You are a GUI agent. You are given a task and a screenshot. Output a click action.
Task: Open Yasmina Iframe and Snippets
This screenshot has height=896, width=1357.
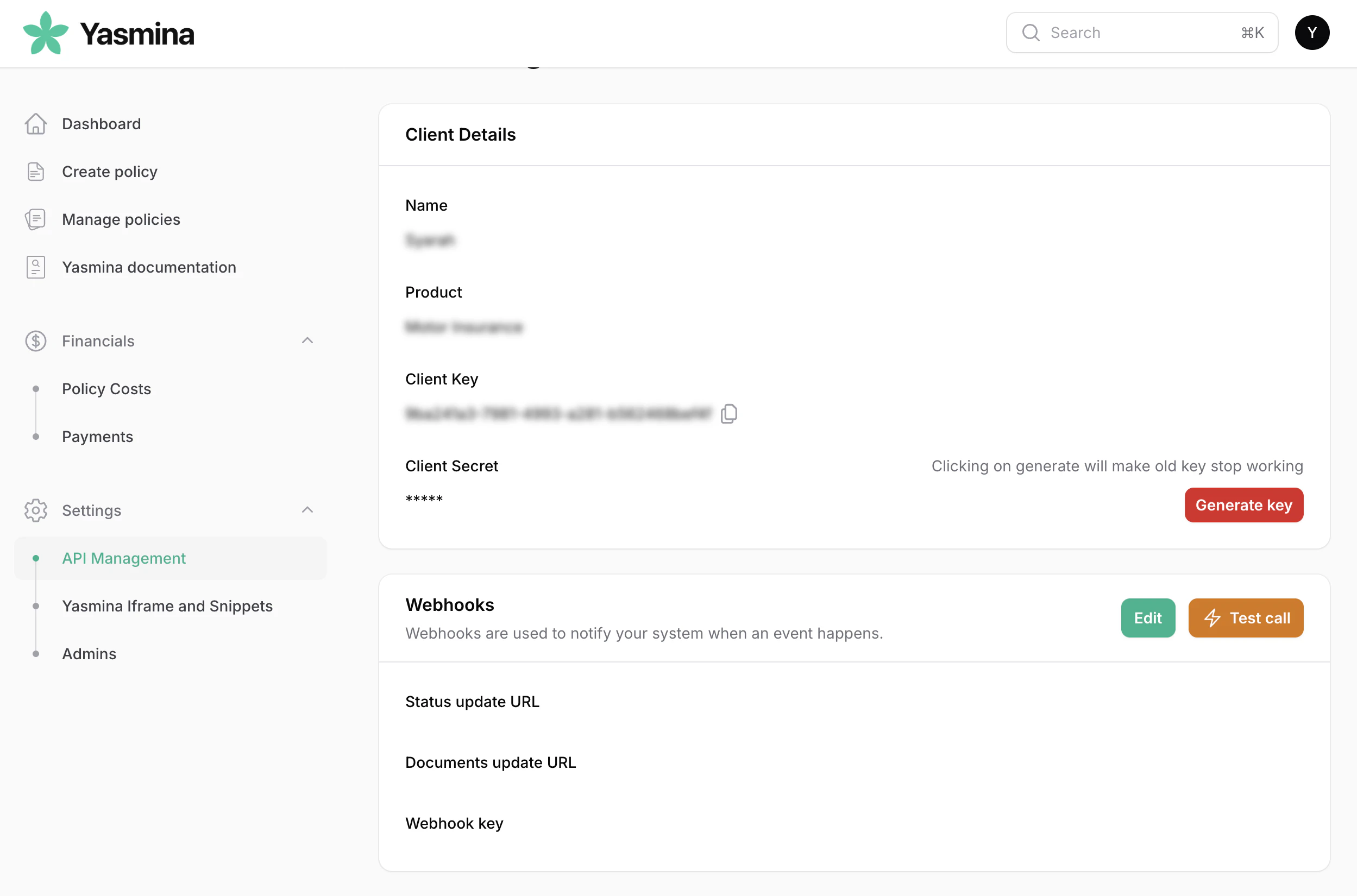(167, 605)
